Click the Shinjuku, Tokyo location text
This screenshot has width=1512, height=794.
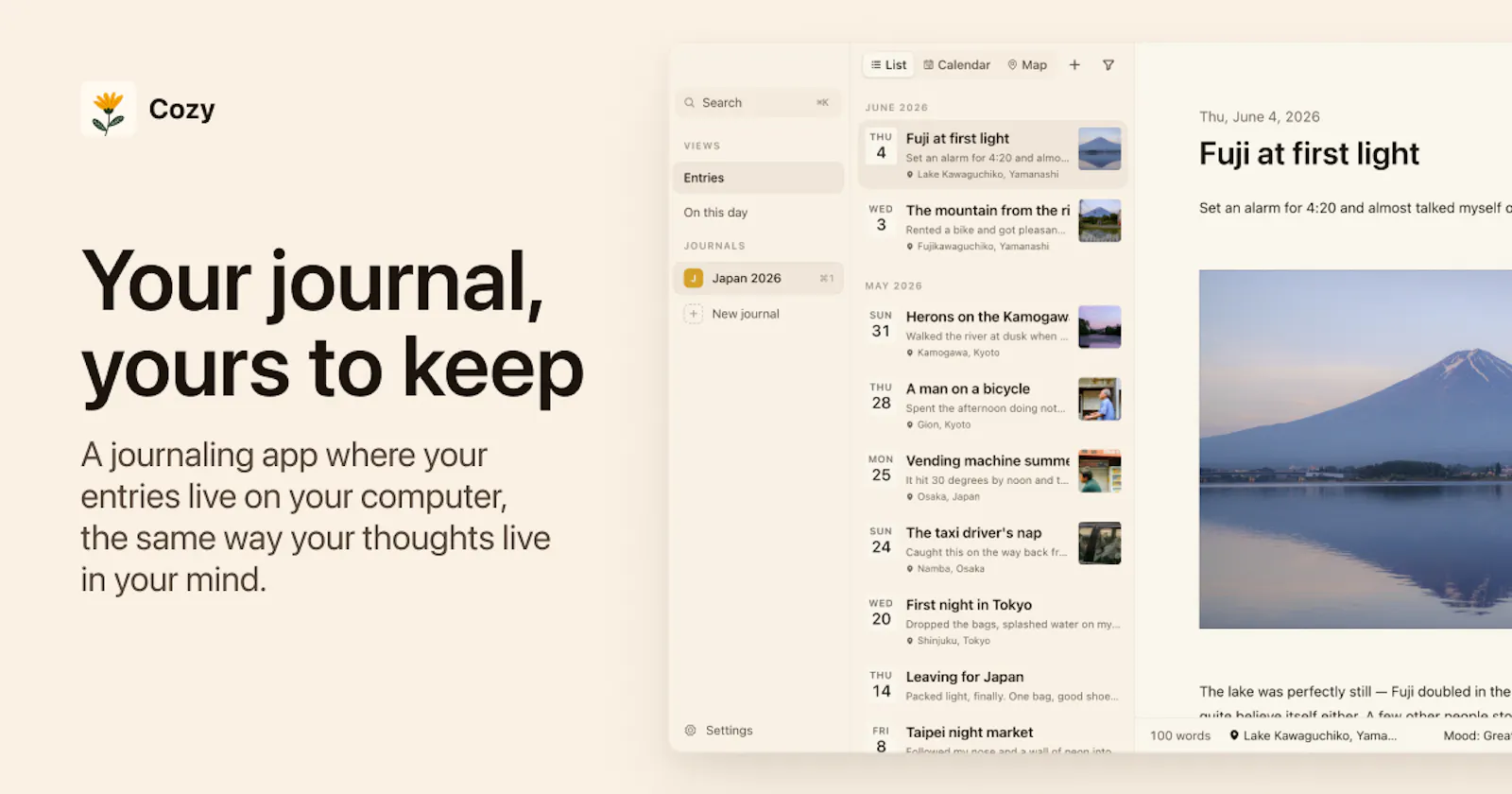click(954, 641)
